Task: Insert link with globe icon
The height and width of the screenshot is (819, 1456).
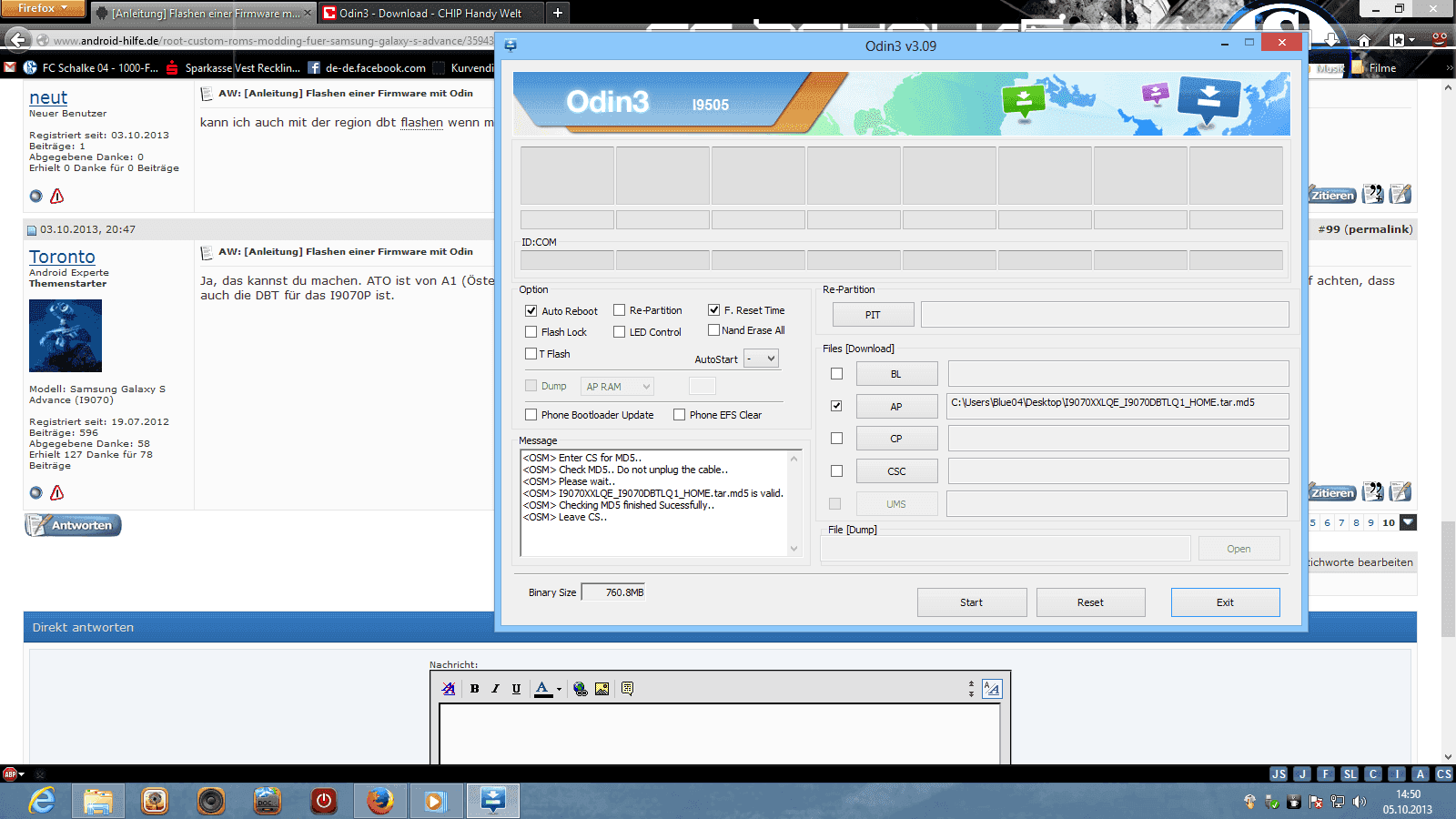Action: (x=581, y=689)
